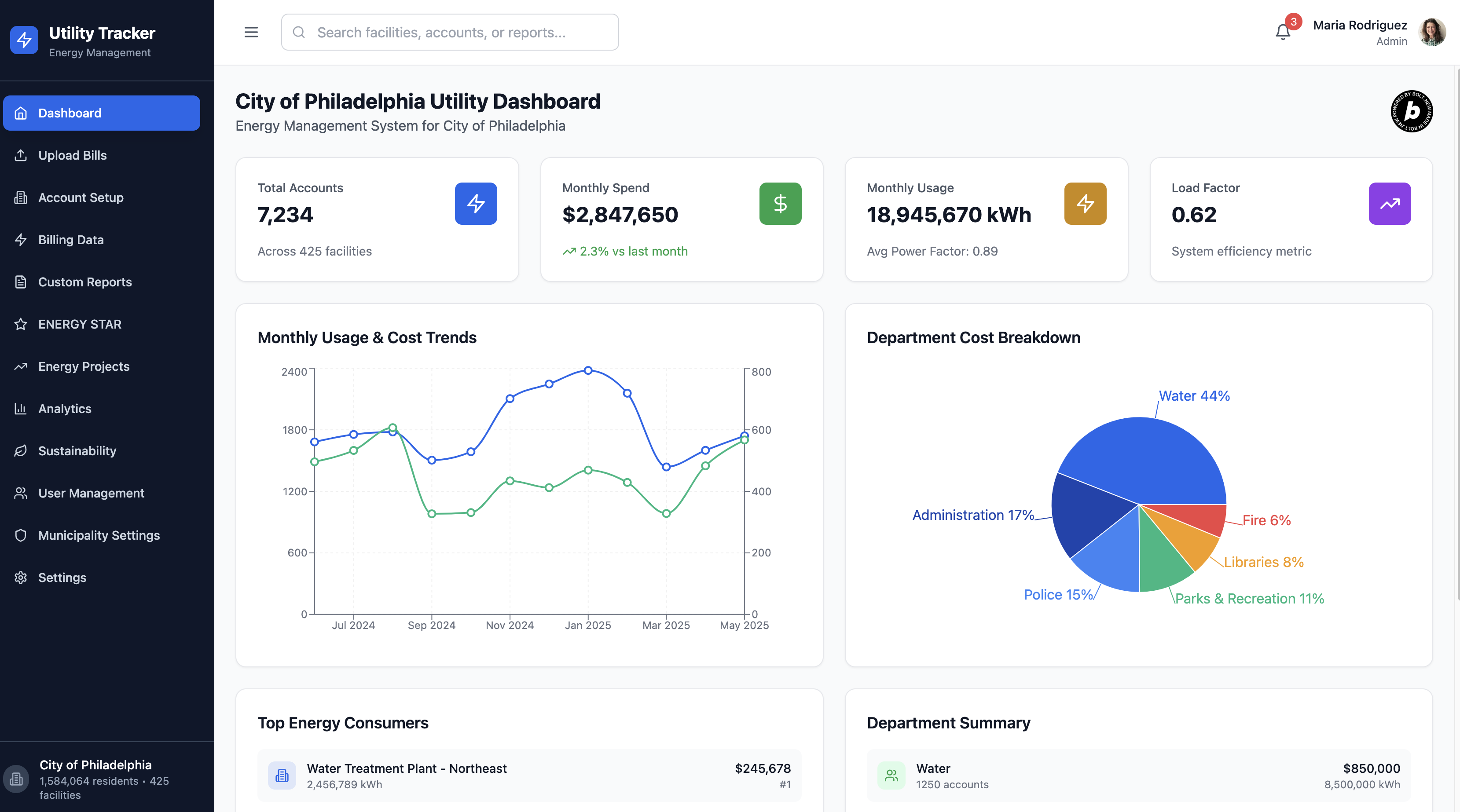Viewport: 1460px width, 812px height.
Task: Open the Analytics page
Action: pos(65,409)
